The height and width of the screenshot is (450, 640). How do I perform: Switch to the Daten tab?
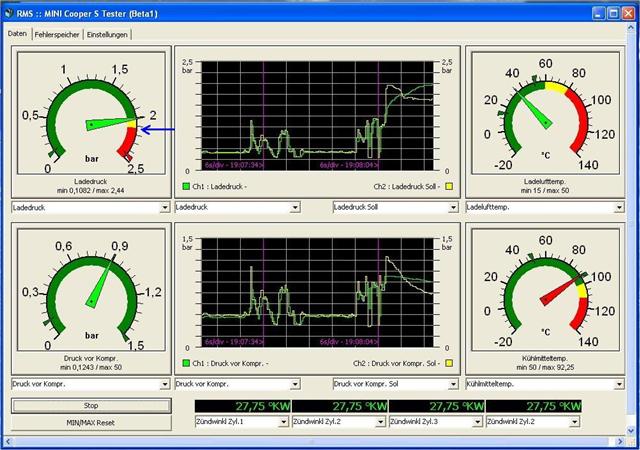click(x=17, y=34)
